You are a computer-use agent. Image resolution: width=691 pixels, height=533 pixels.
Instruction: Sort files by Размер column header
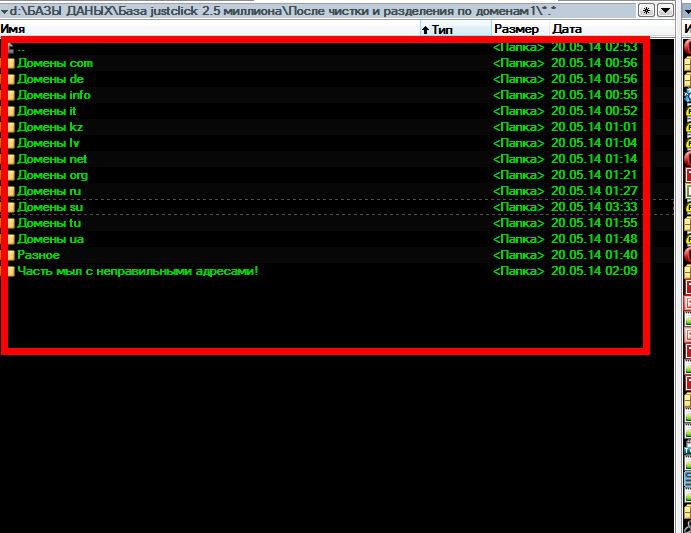(x=520, y=29)
